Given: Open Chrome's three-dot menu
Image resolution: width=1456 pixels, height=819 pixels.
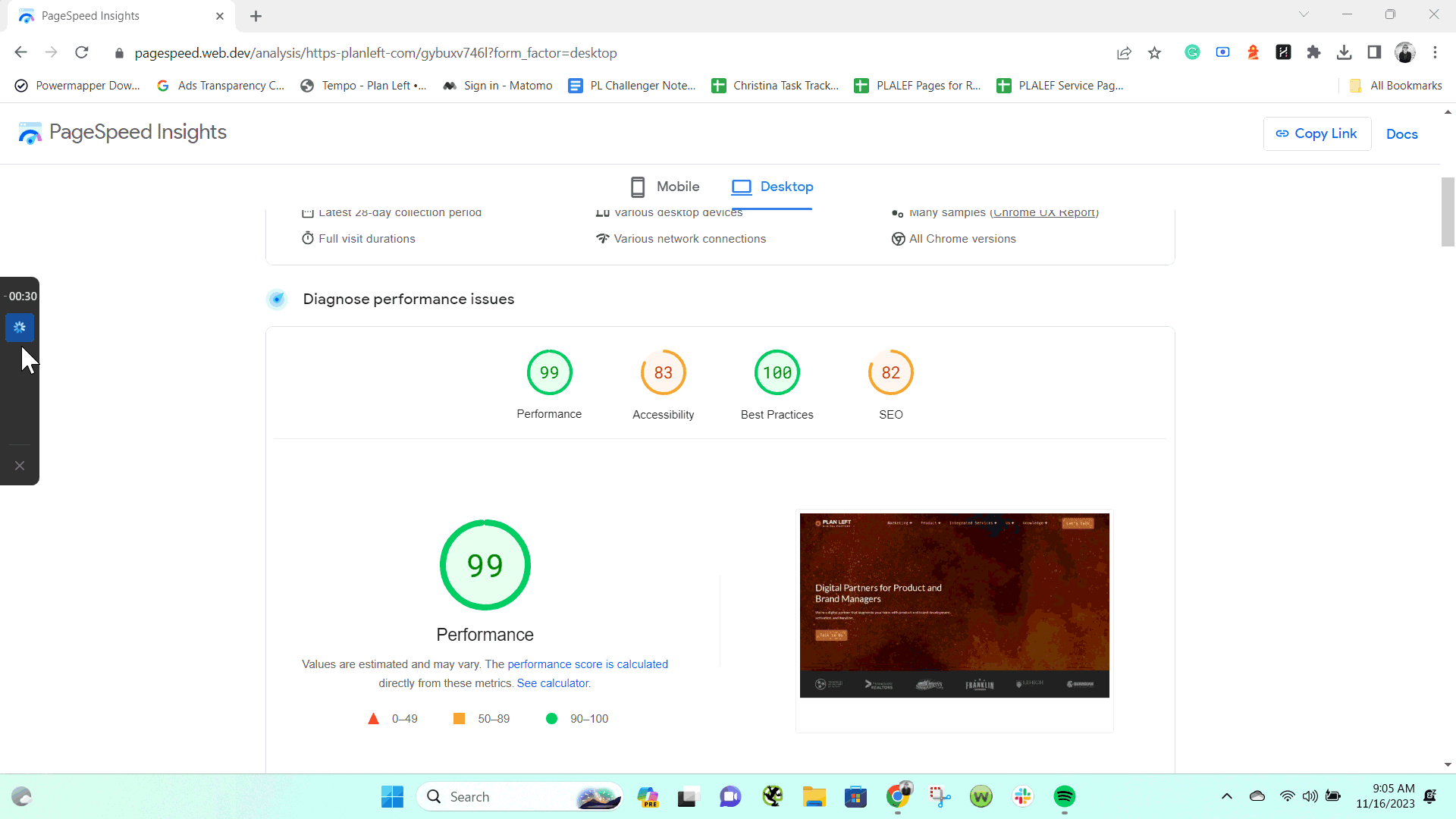Looking at the screenshot, I should click(1435, 52).
